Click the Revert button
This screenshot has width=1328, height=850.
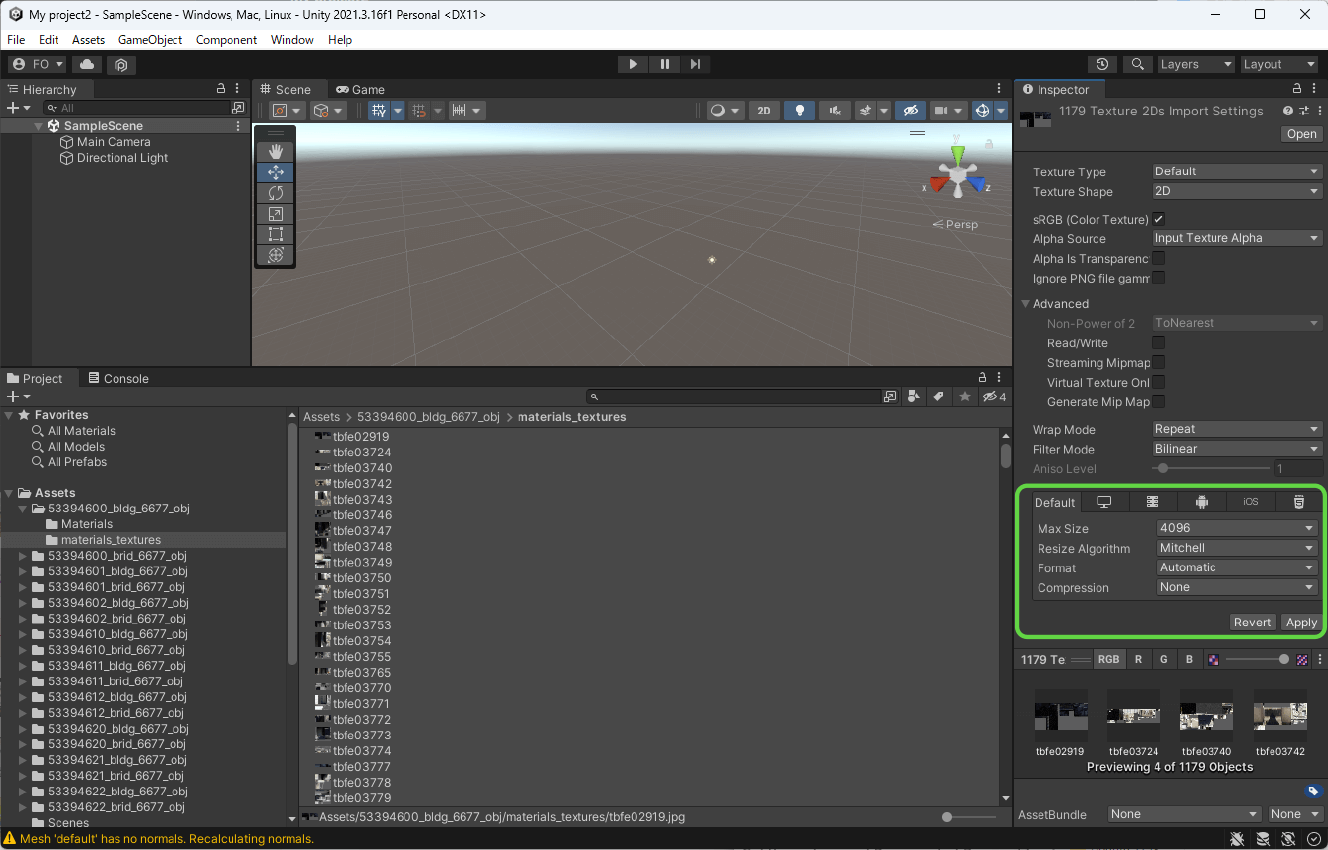pyautogui.click(x=1252, y=622)
